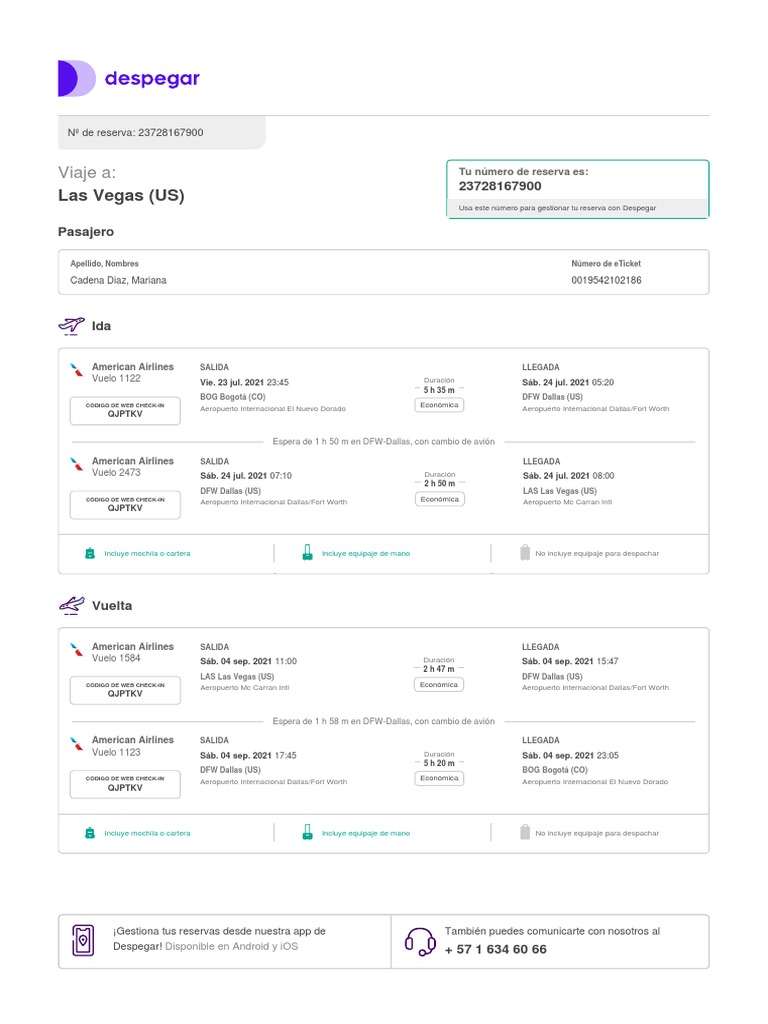Click the mobile app phone icon
This screenshot has height=1024, width=768.
83,940
